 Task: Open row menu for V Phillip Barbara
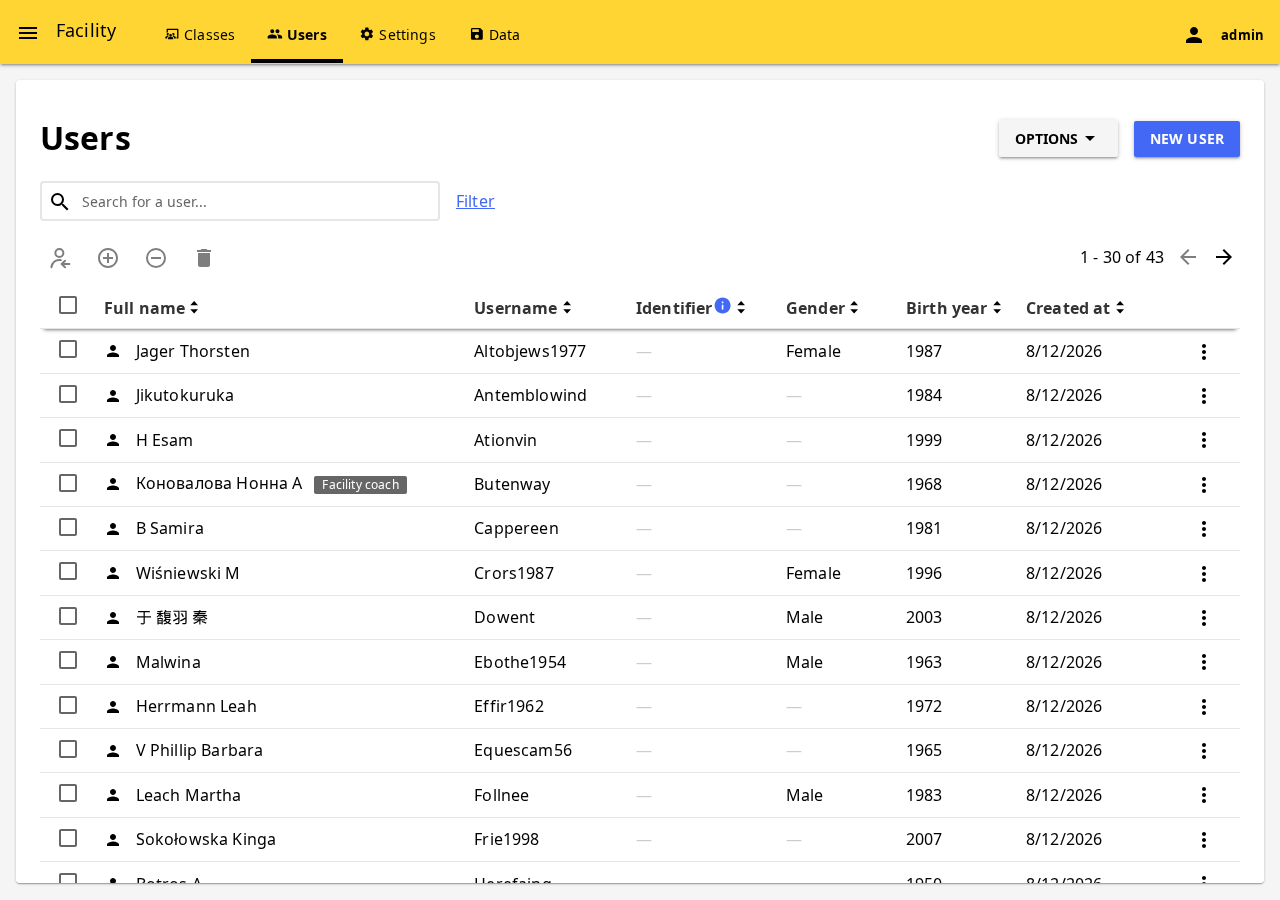[x=1204, y=751]
